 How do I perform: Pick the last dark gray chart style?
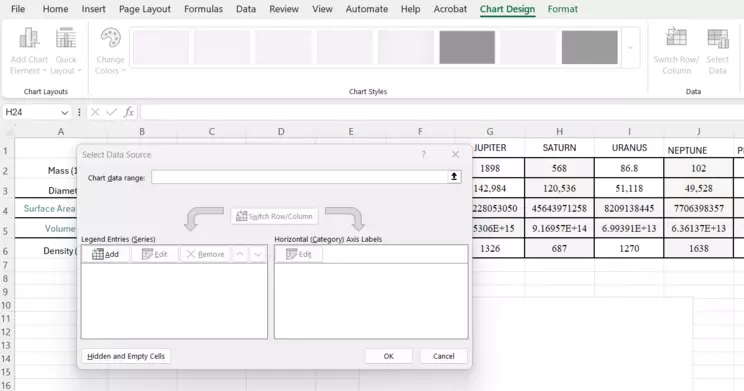pyautogui.click(x=590, y=47)
